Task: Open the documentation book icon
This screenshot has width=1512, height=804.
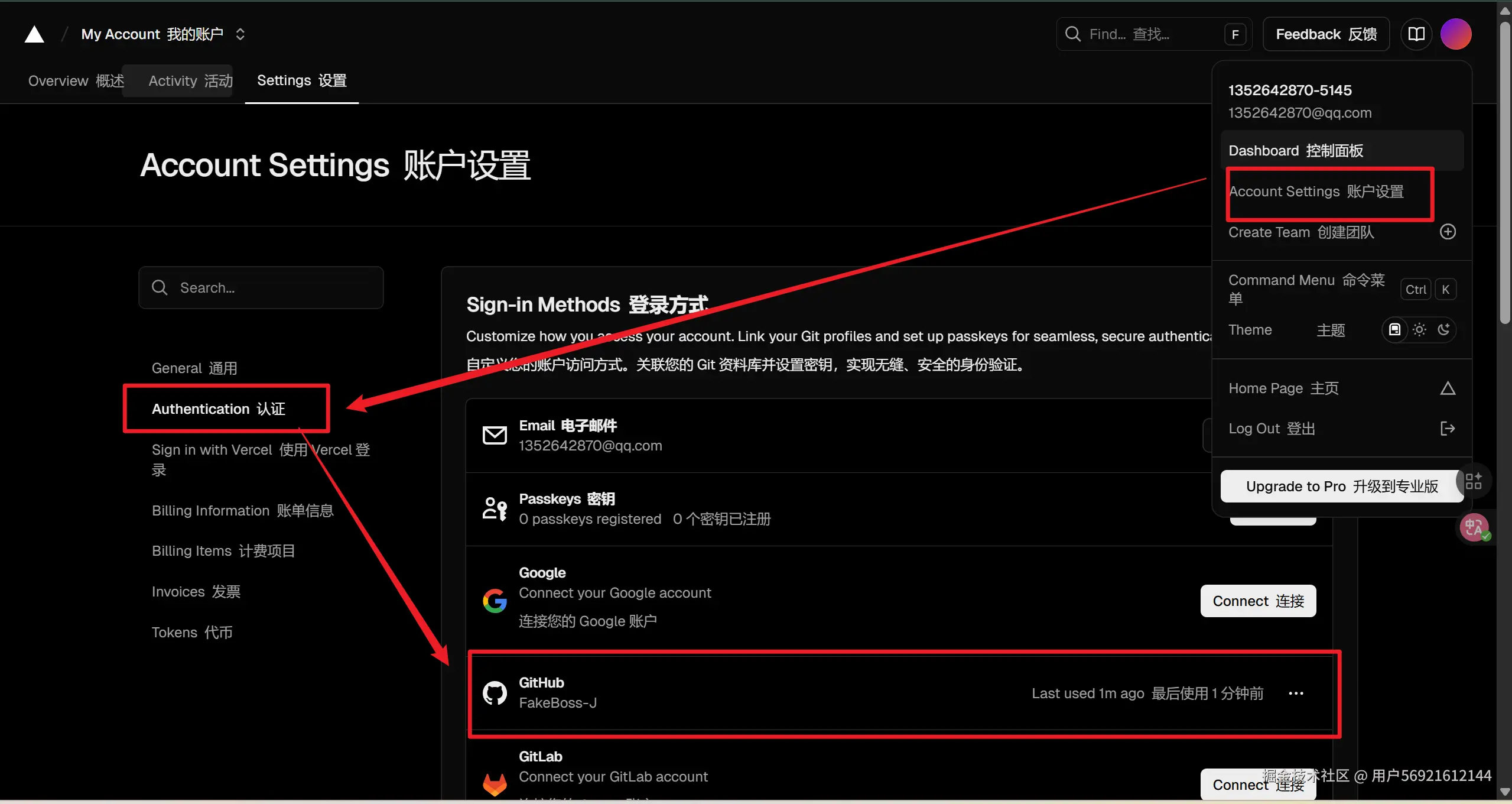Action: pos(1416,34)
